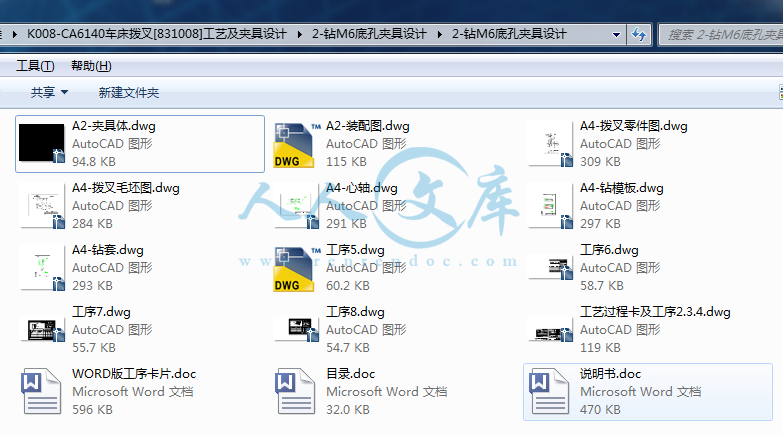Viewport: 783px width, 436px height.
Task: Select the A2-装配图.dwg DWG icon
Action: pyautogui.click(x=295, y=144)
